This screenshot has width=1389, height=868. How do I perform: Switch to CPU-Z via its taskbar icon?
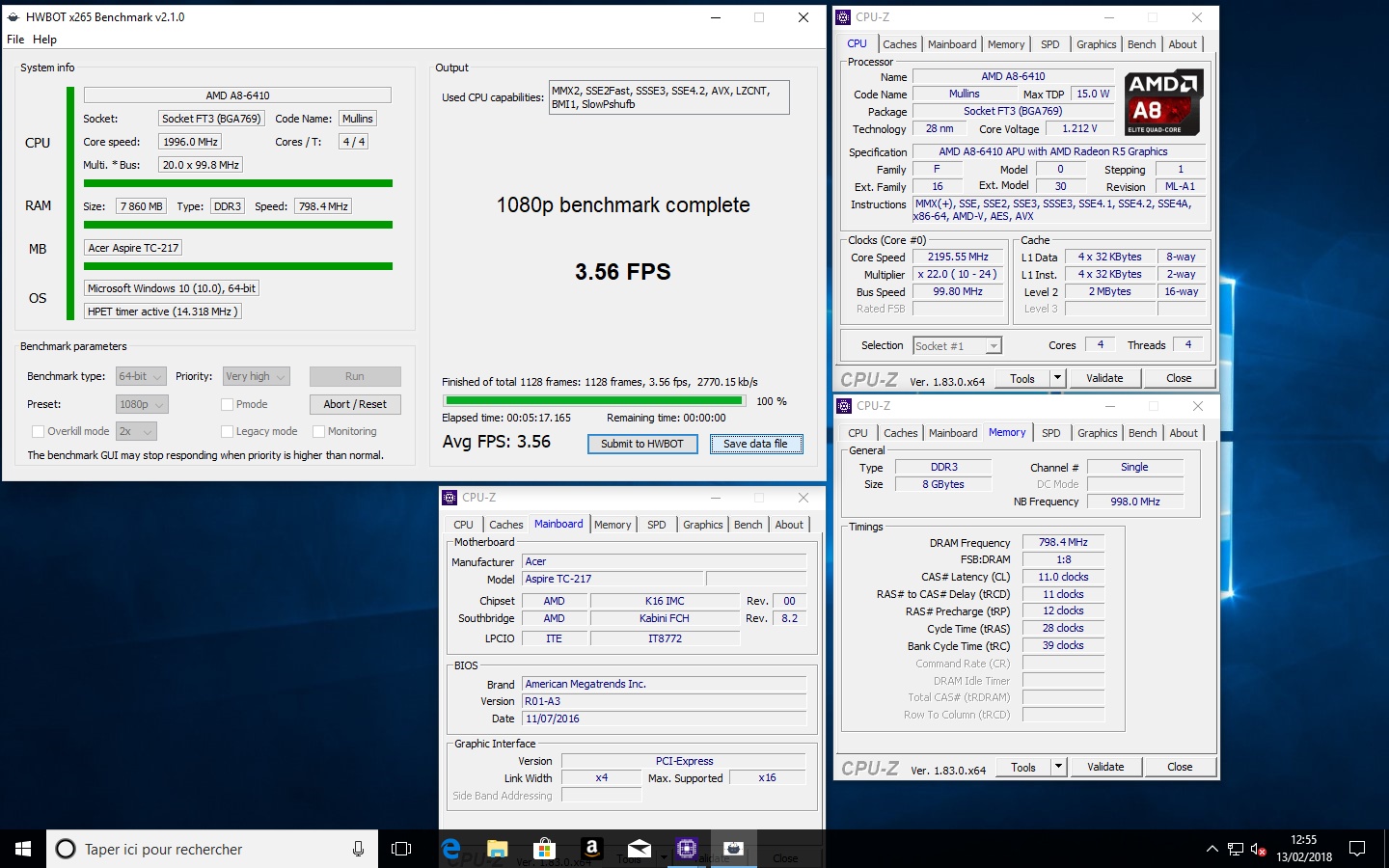coord(687,849)
